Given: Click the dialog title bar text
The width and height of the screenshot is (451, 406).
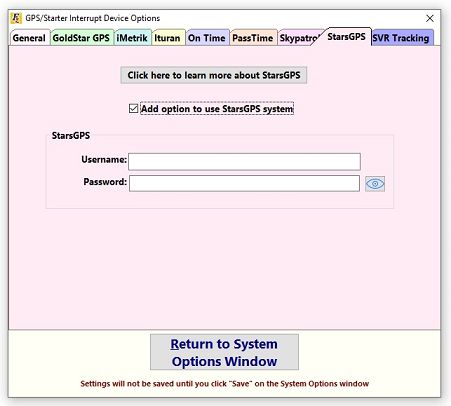Looking at the screenshot, I should coord(93,18).
